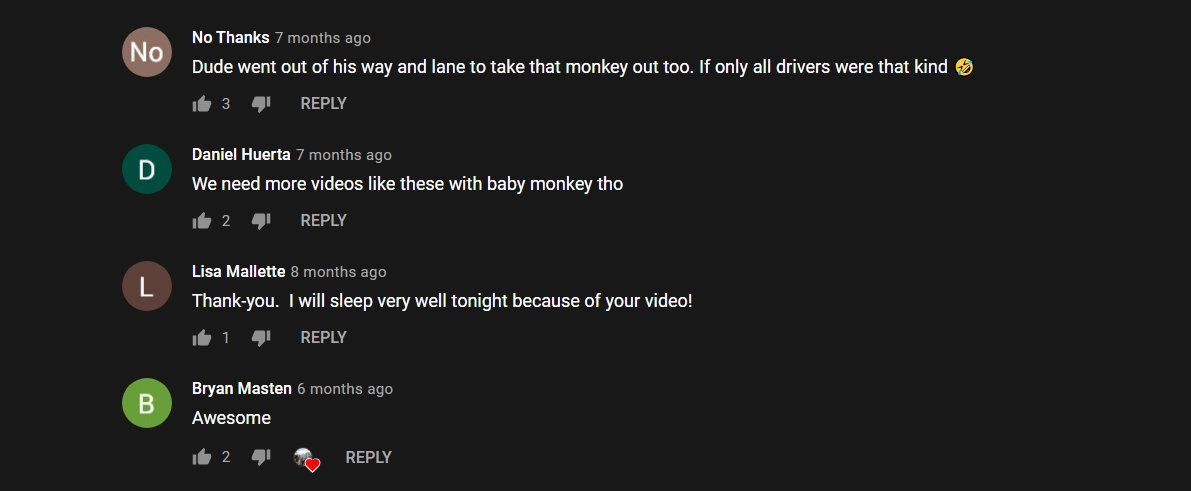
Task: Click the '6 months ago' timestamp link
Action: [x=345, y=389]
